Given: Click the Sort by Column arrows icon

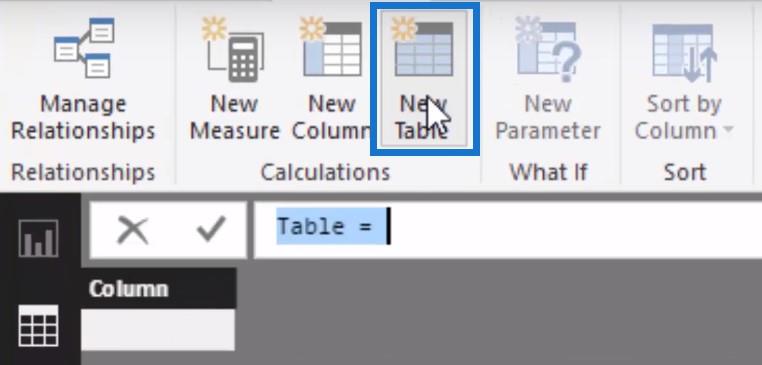Looking at the screenshot, I should click(684, 51).
